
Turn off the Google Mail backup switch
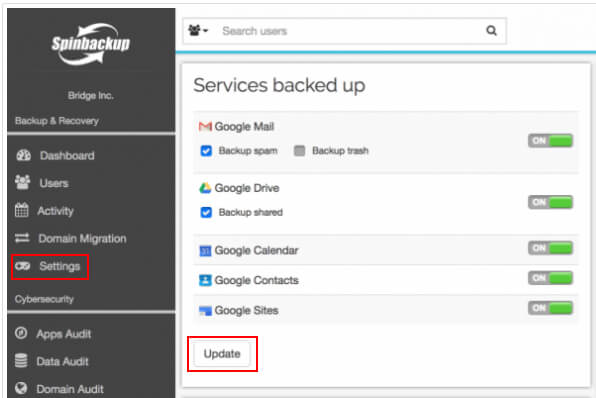click(x=550, y=141)
